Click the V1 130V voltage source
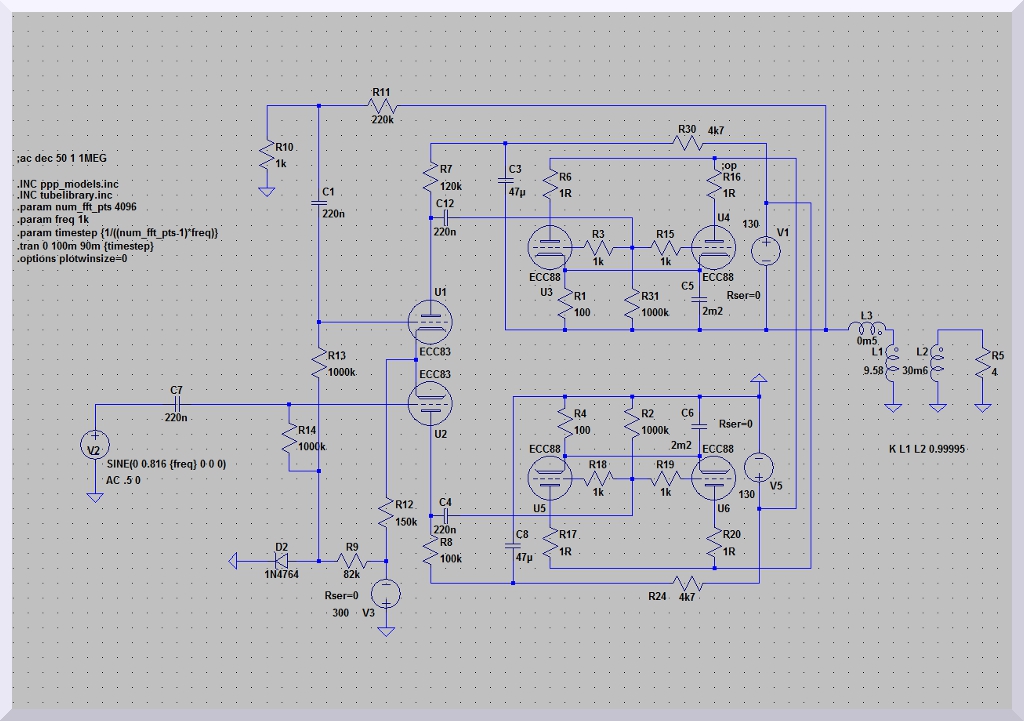Screen dimensions: 1024x721 click(766, 248)
